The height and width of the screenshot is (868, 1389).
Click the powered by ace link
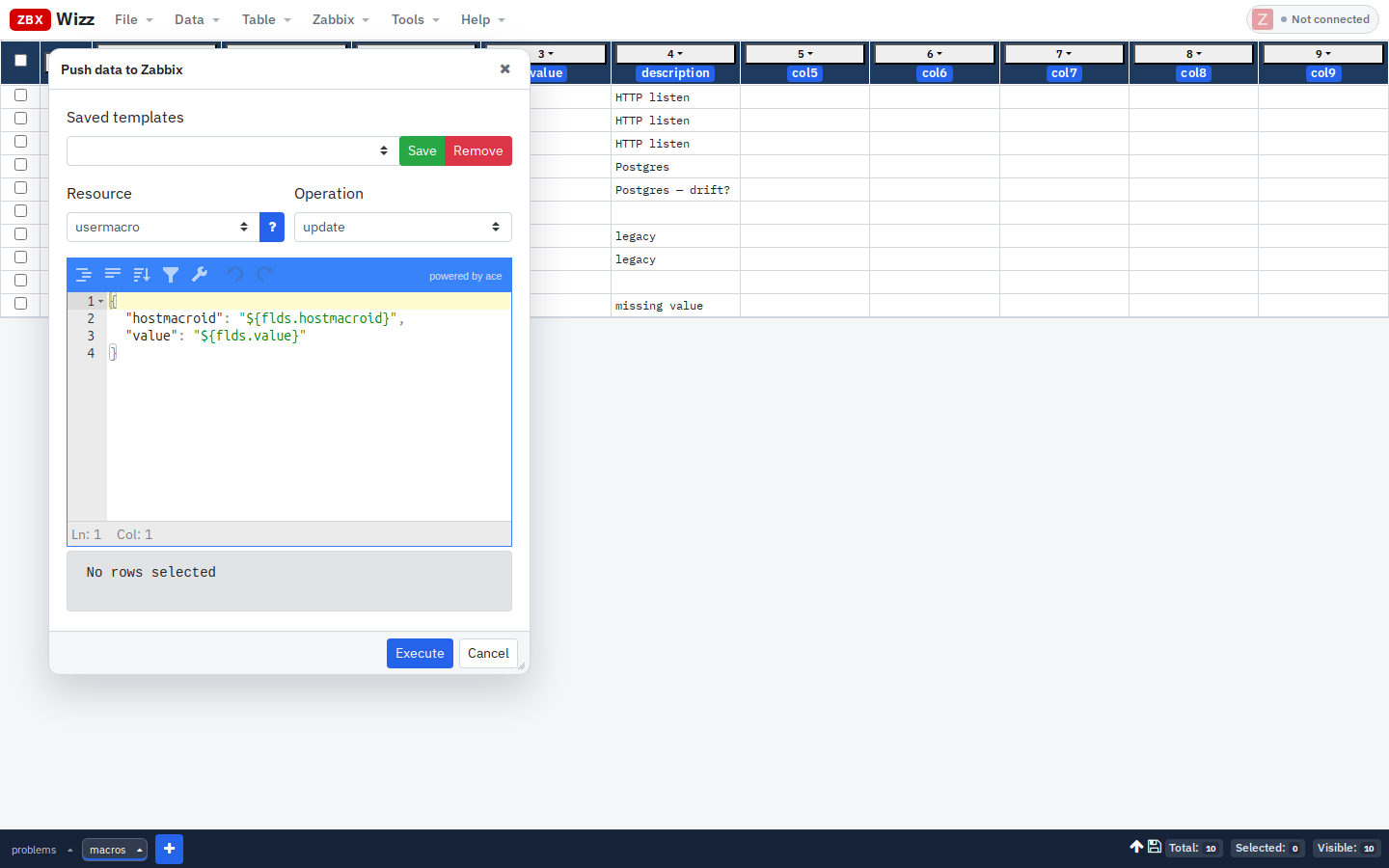[x=466, y=276]
